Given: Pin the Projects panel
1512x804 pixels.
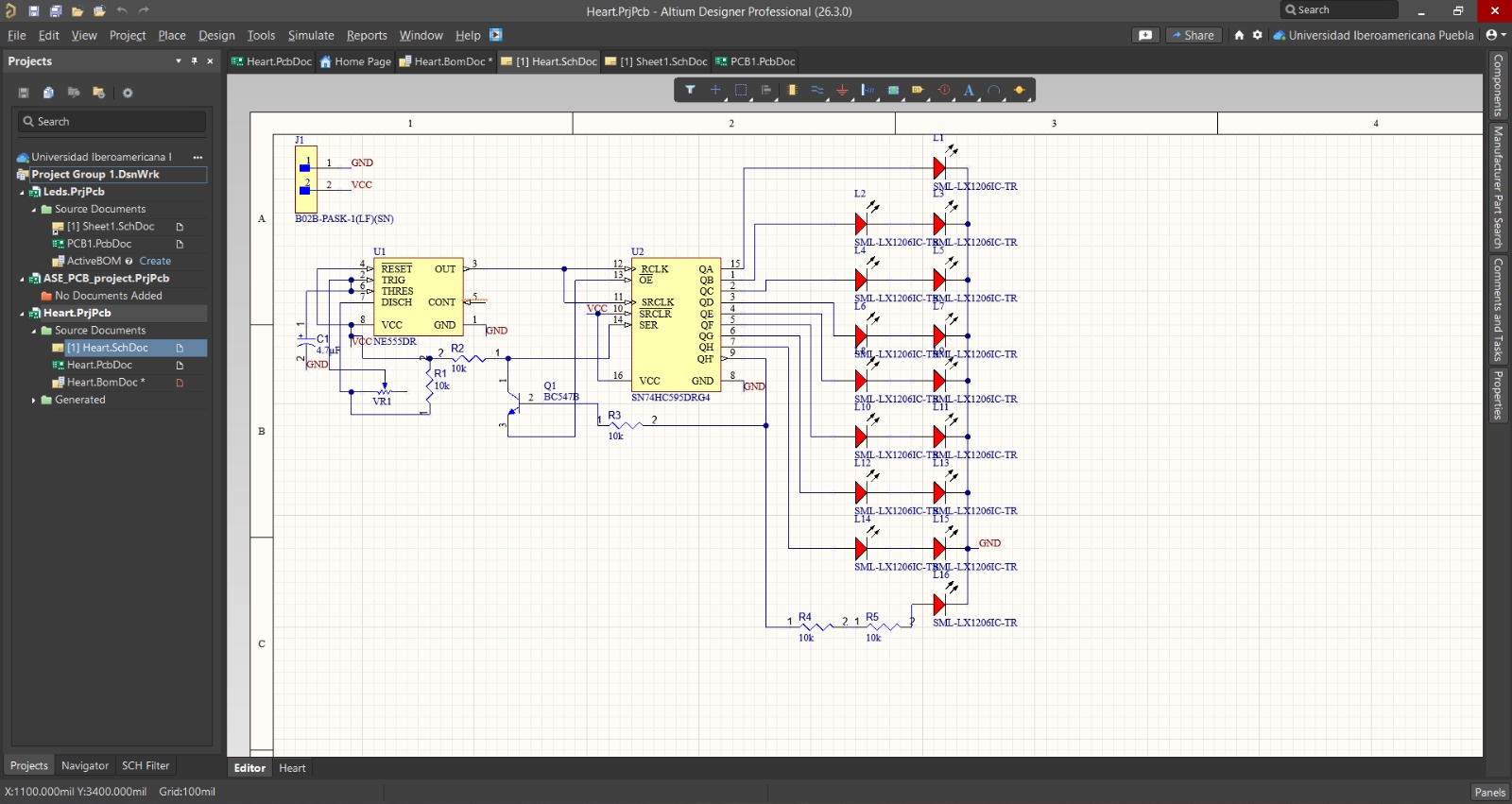Looking at the screenshot, I should tap(195, 61).
